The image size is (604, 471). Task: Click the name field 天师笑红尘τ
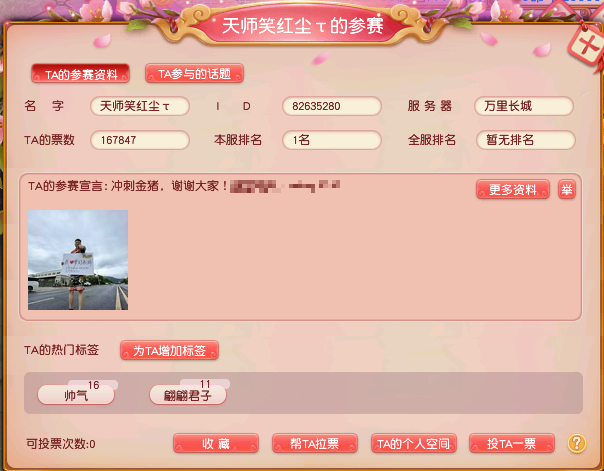click(x=140, y=106)
